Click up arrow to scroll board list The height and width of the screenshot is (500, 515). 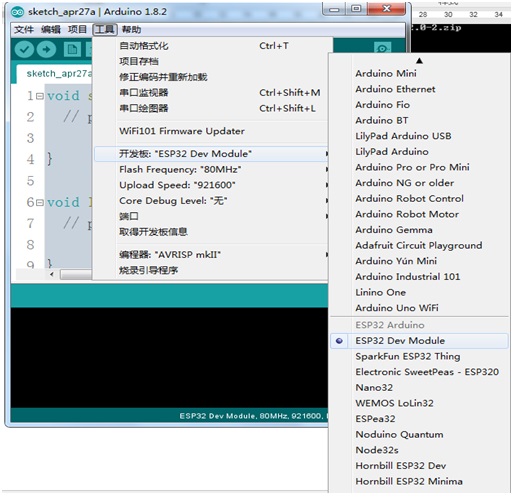[x=419, y=61]
